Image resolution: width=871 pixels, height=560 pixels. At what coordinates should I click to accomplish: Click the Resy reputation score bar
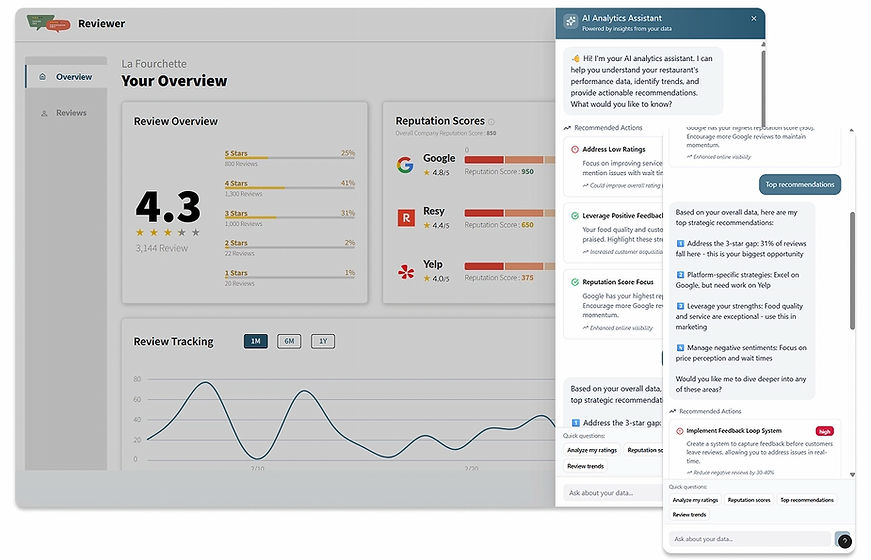[x=510, y=213]
